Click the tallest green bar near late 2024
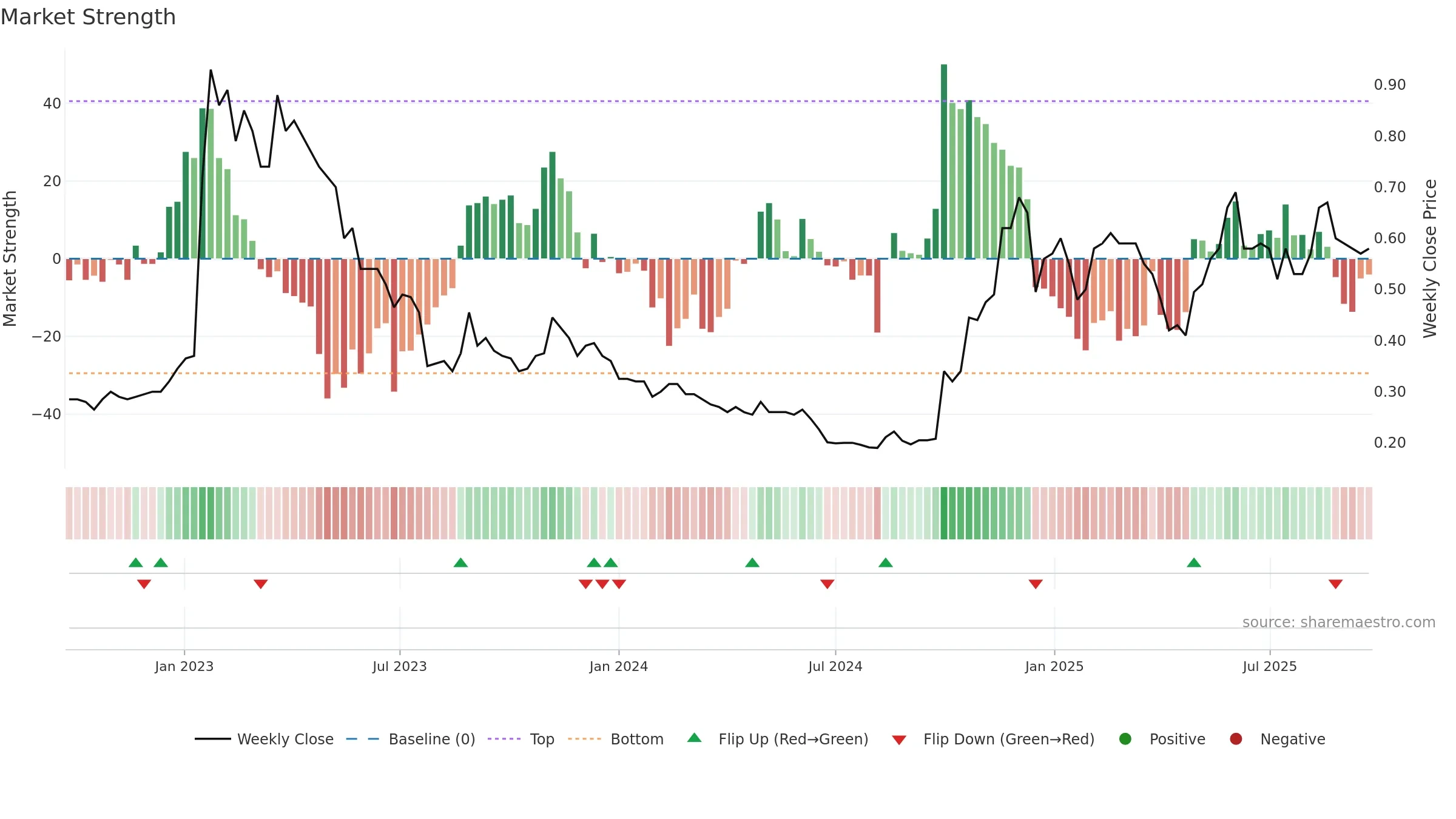This screenshot has width=1456, height=819. point(944,161)
